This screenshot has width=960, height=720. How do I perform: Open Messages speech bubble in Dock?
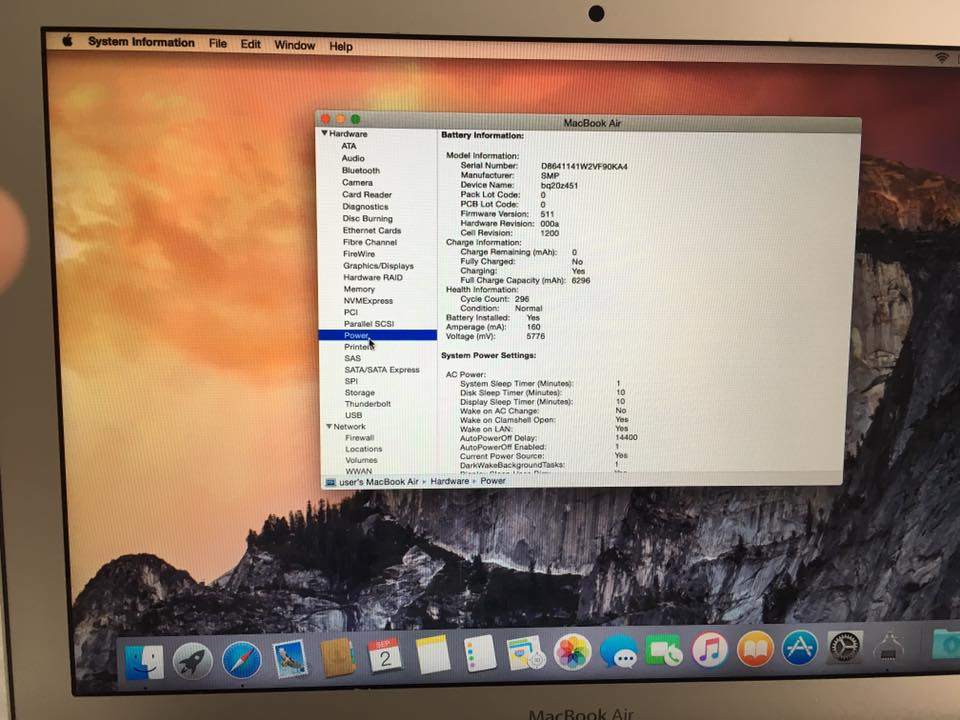pyautogui.click(x=618, y=650)
